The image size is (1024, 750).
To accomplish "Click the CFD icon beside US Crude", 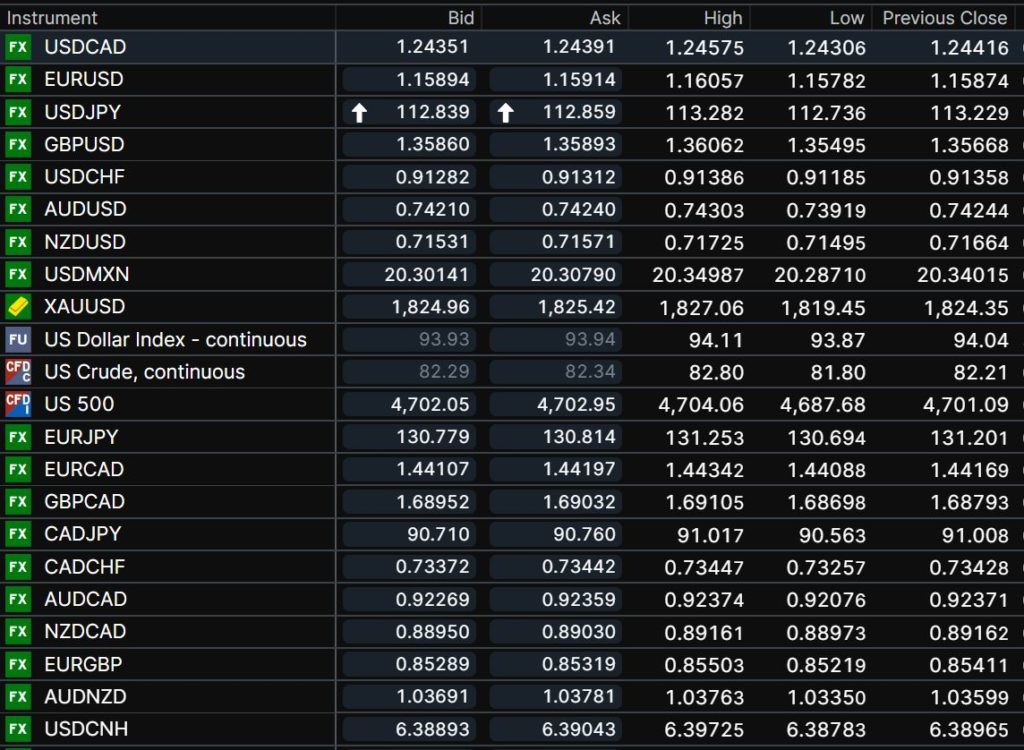I will (x=18, y=372).
